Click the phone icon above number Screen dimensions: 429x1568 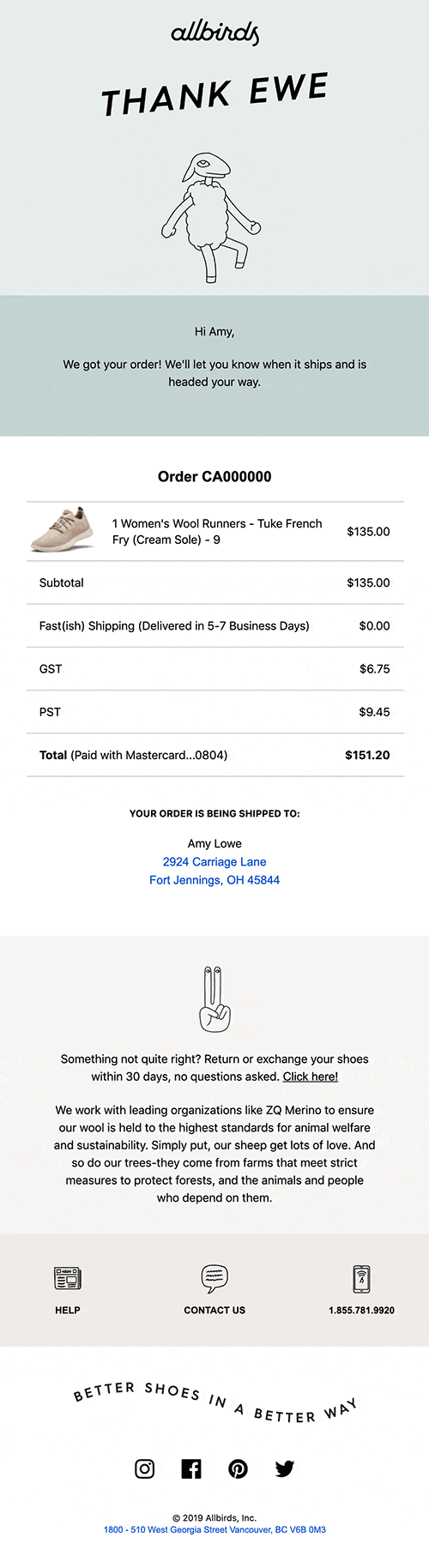(362, 1278)
